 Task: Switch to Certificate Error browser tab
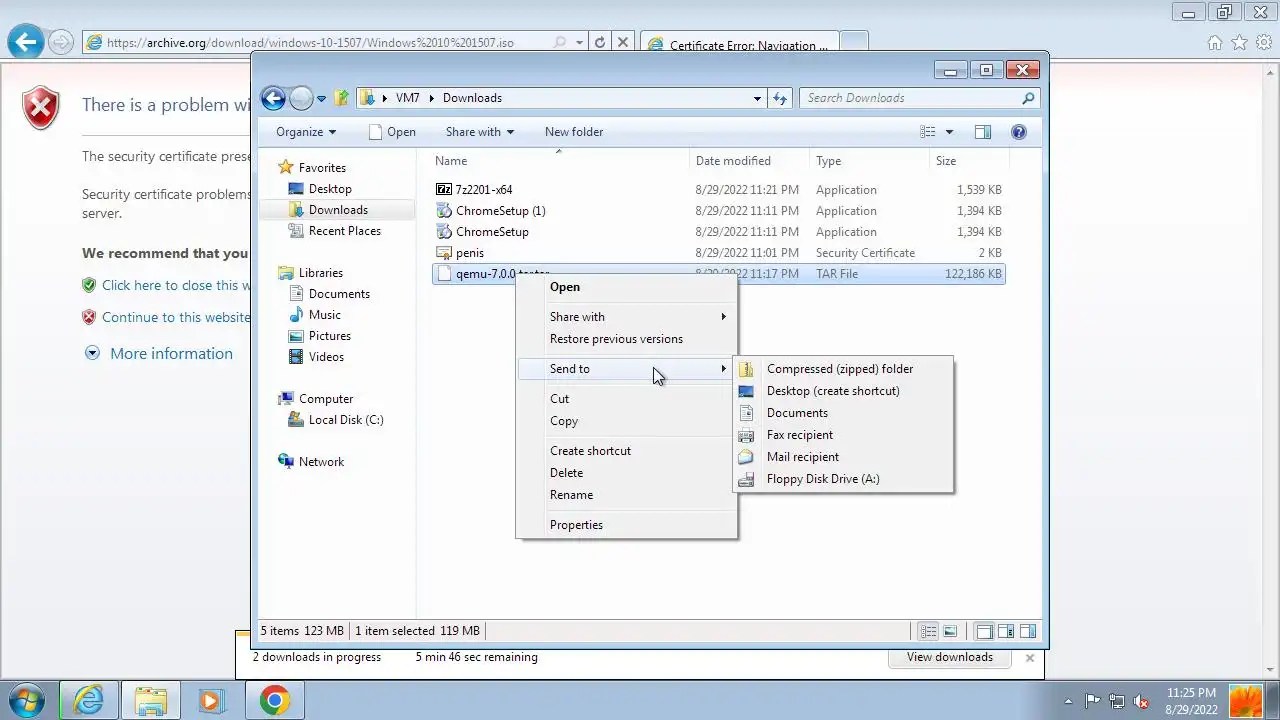[x=738, y=45]
